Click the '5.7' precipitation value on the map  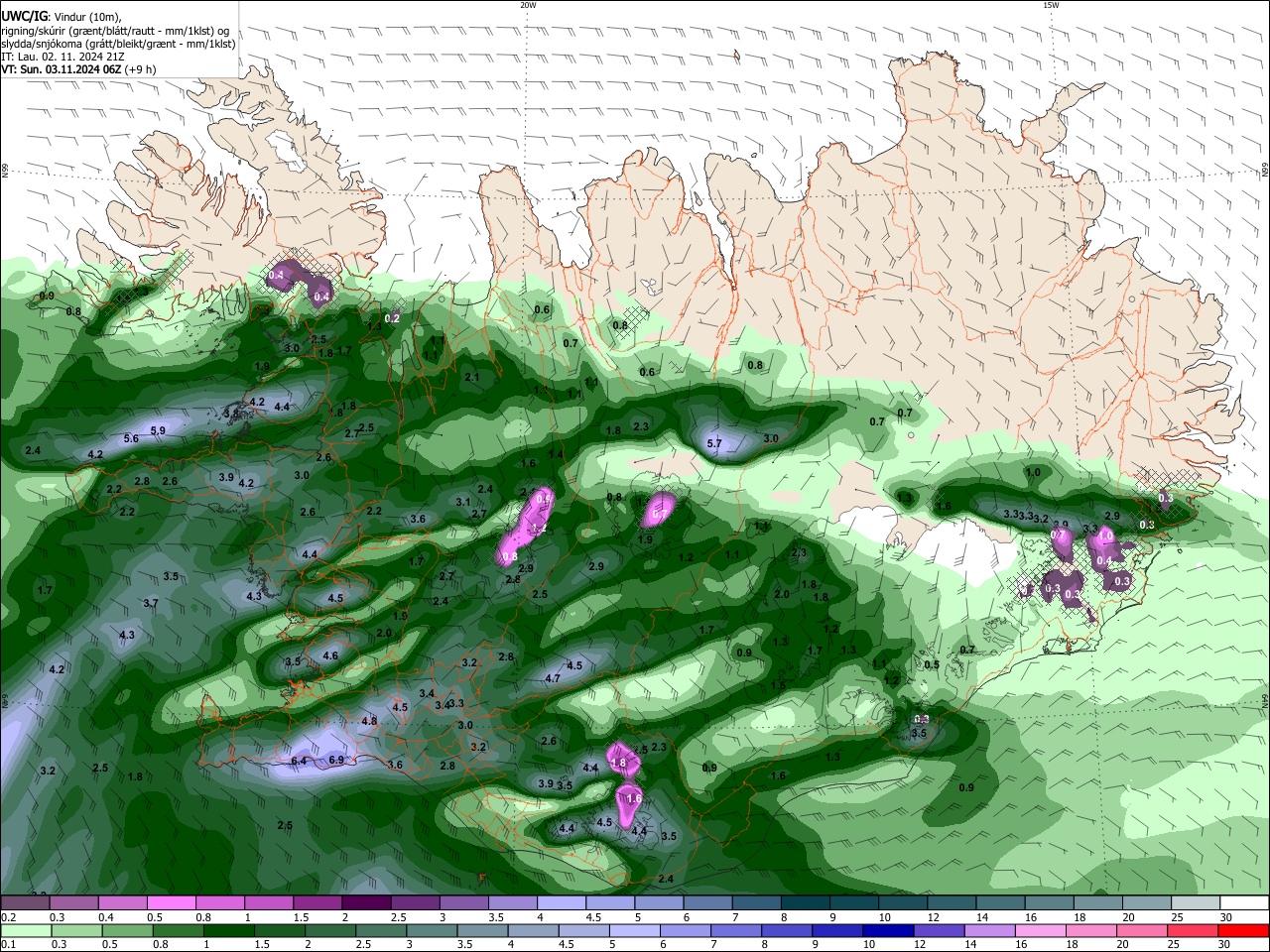pyautogui.click(x=713, y=443)
